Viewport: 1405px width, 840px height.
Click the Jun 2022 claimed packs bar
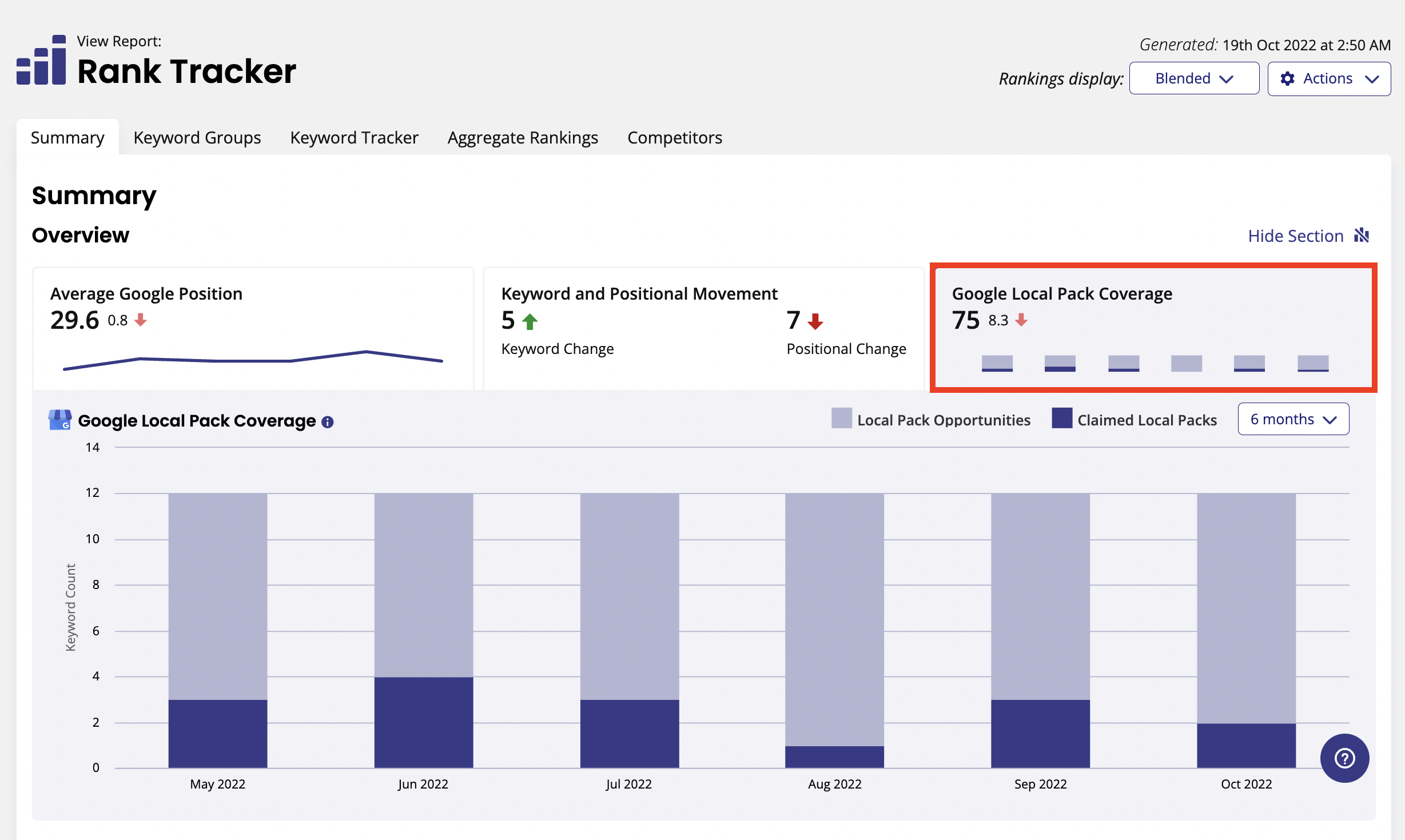pos(424,723)
